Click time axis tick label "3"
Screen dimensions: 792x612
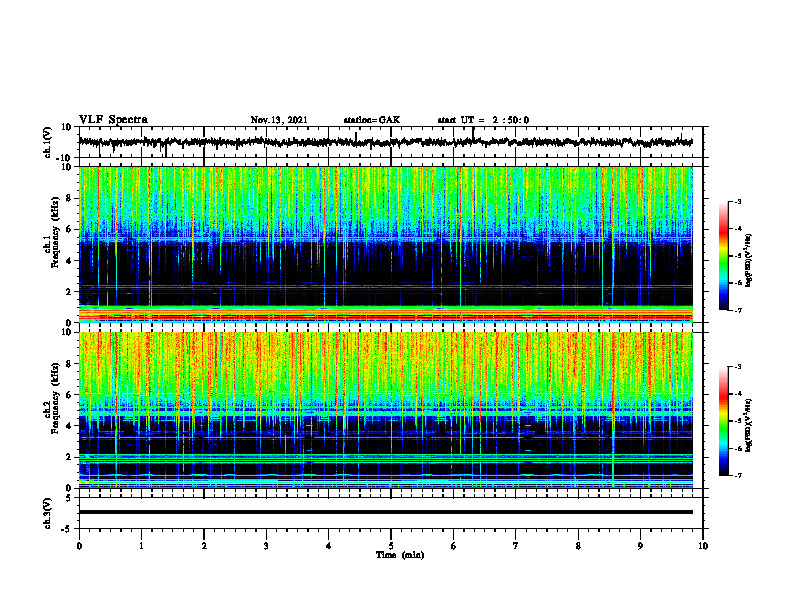(x=266, y=546)
